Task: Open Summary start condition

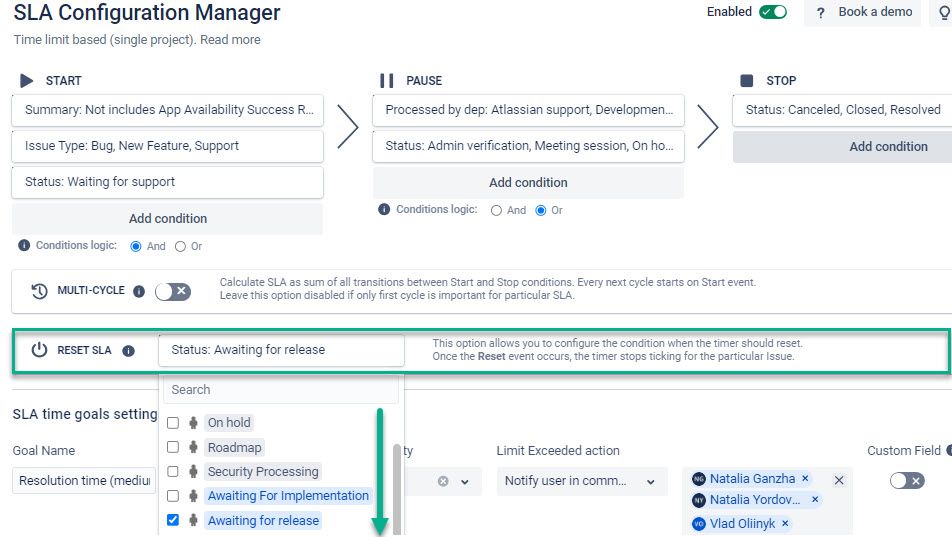Action: [x=168, y=110]
